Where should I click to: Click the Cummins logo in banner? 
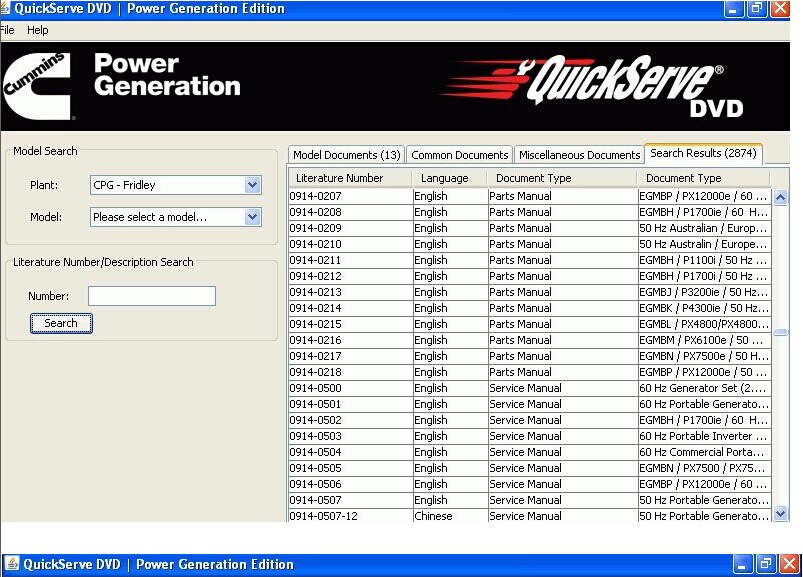(38, 86)
